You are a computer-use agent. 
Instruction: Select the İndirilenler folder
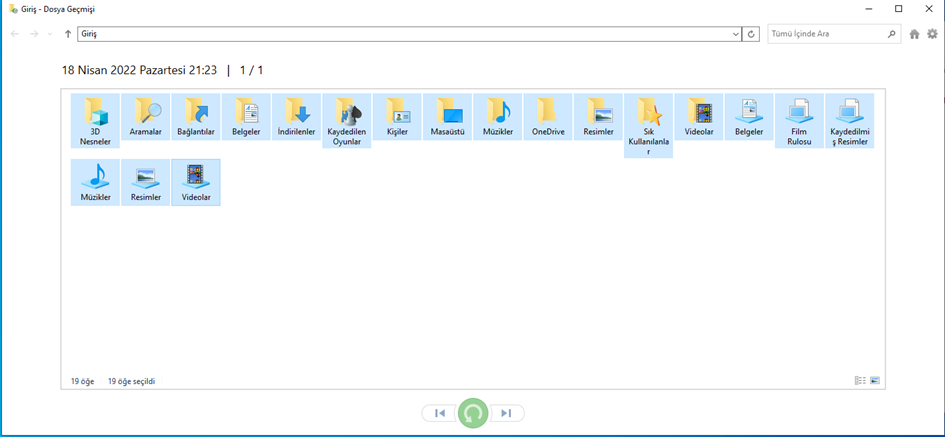pyautogui.click(x=297, y=117)
